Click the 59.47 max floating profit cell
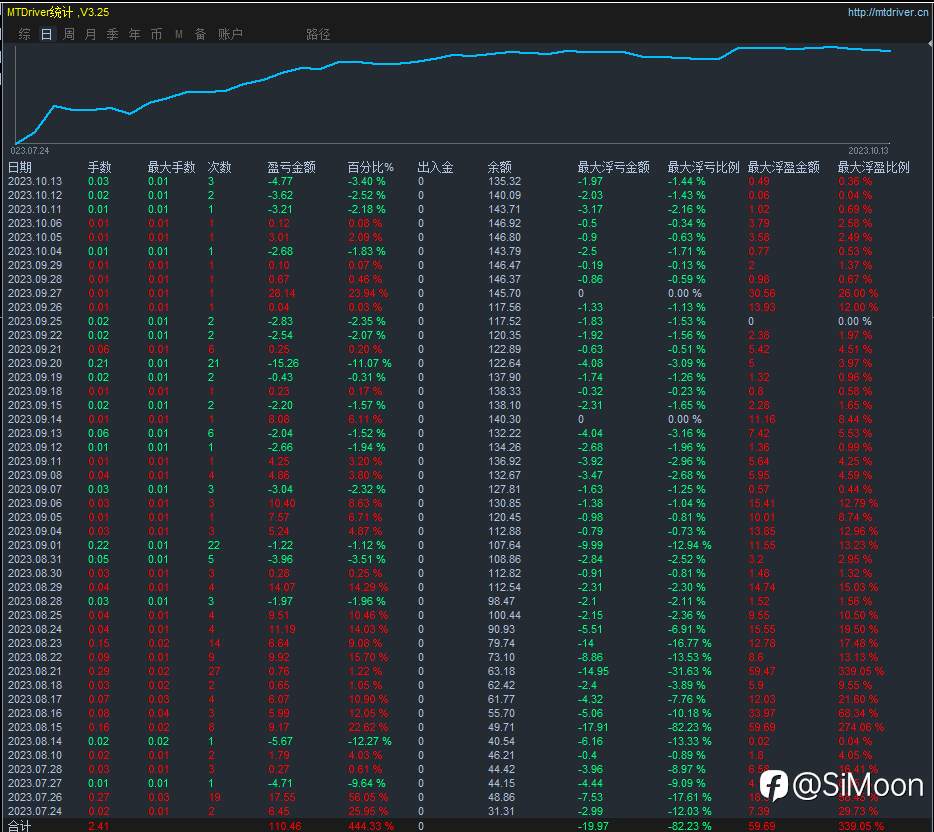This screenshot has height=832, width=934. [x=762, y=671]
